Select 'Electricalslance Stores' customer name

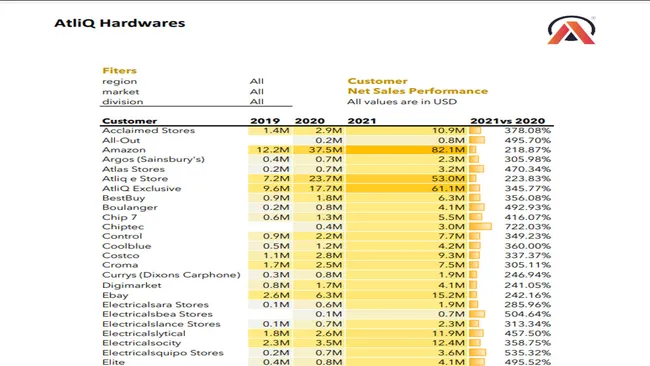(161, 324)
